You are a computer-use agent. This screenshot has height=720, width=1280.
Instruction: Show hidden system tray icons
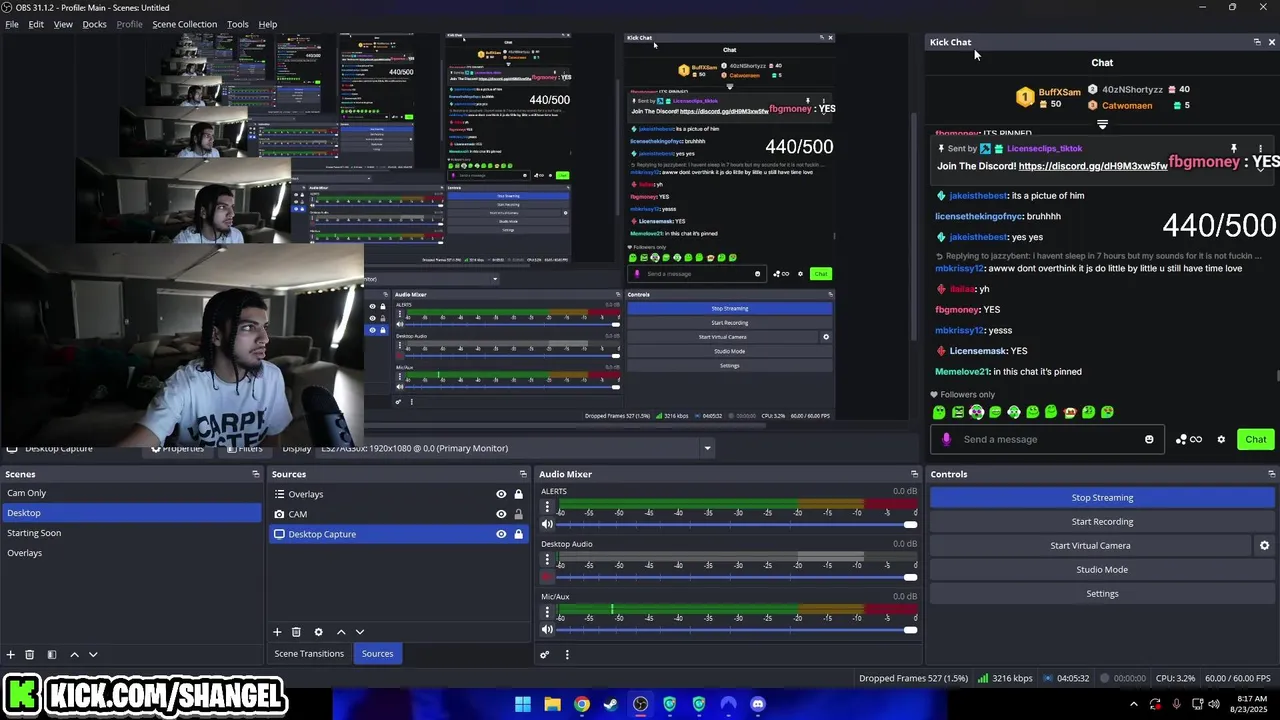[1133, 704]
